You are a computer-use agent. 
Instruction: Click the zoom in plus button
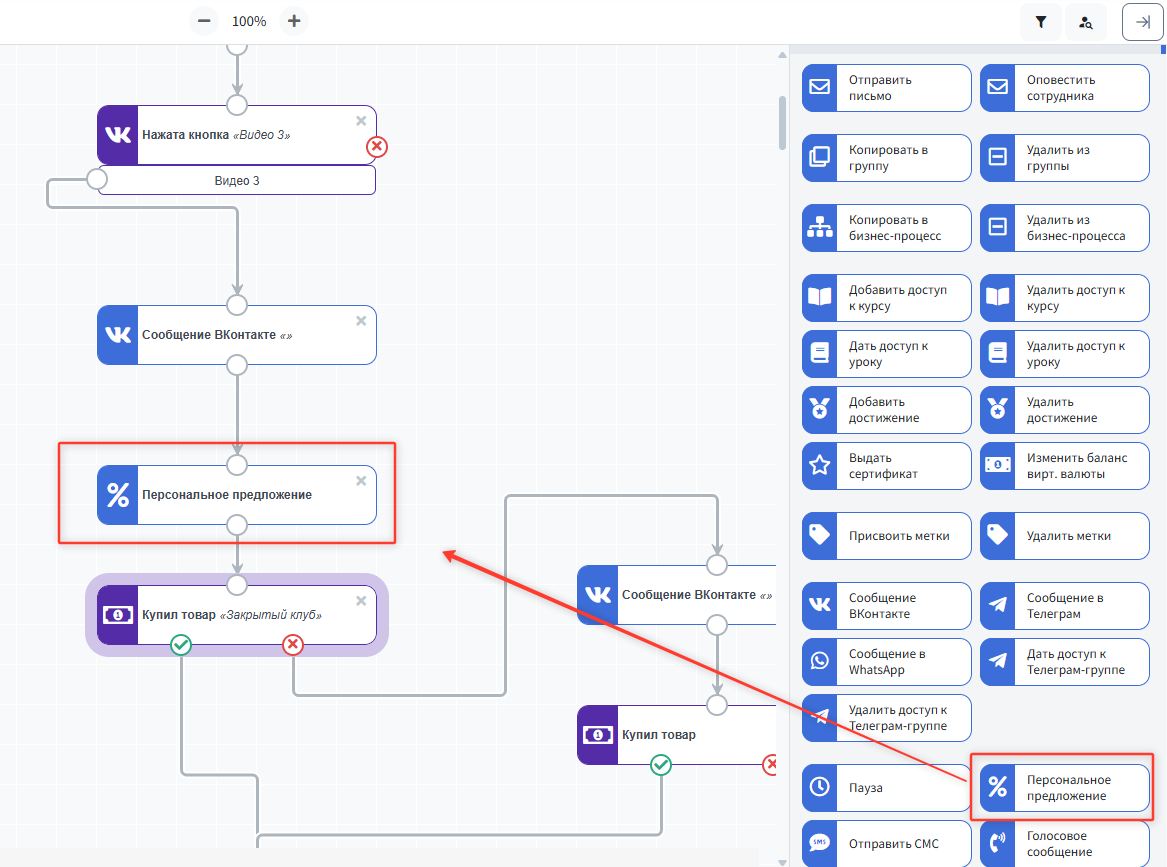click(293, 21)
